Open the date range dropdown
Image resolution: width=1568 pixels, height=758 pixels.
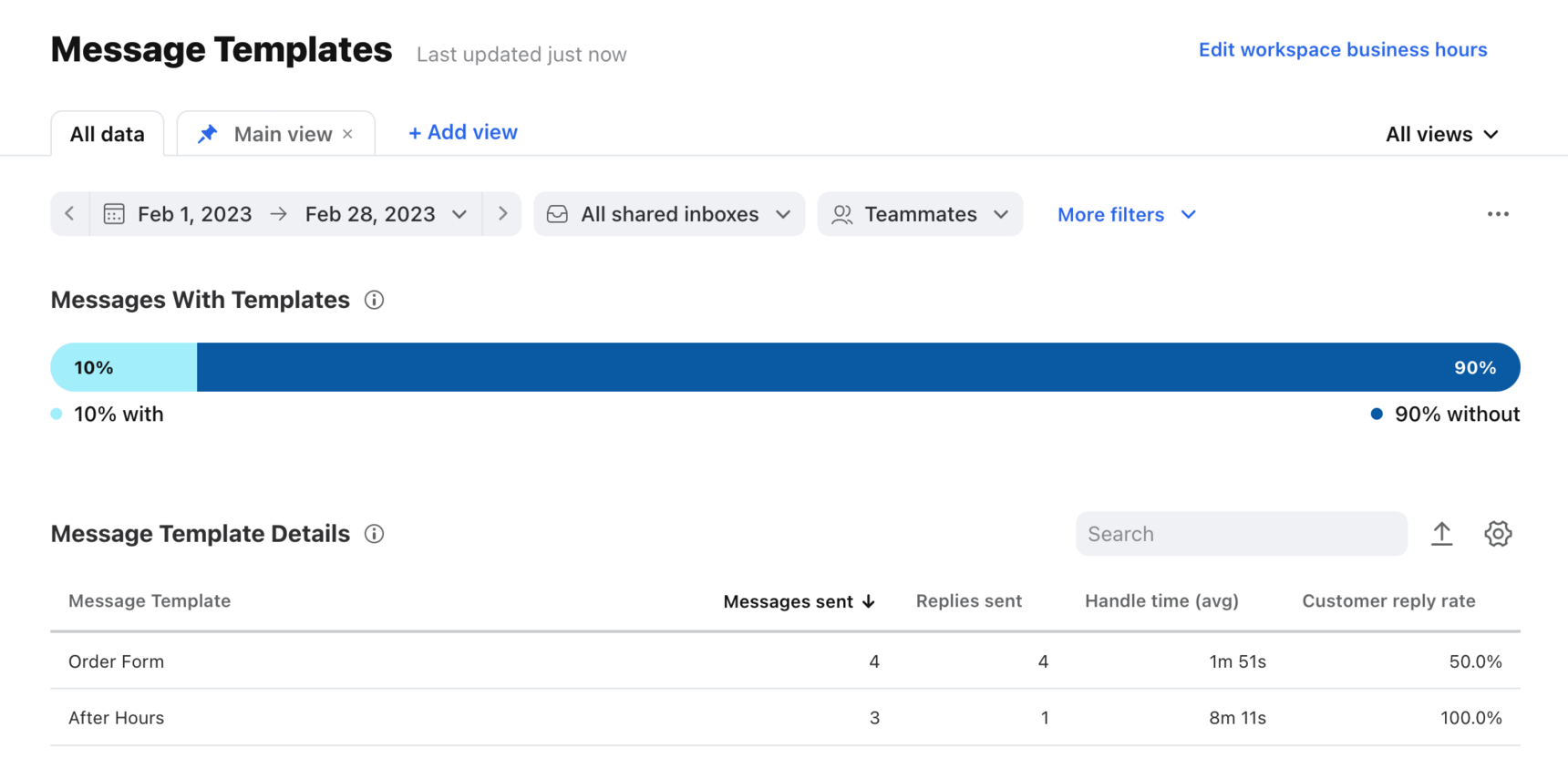[x=459, y=214]
